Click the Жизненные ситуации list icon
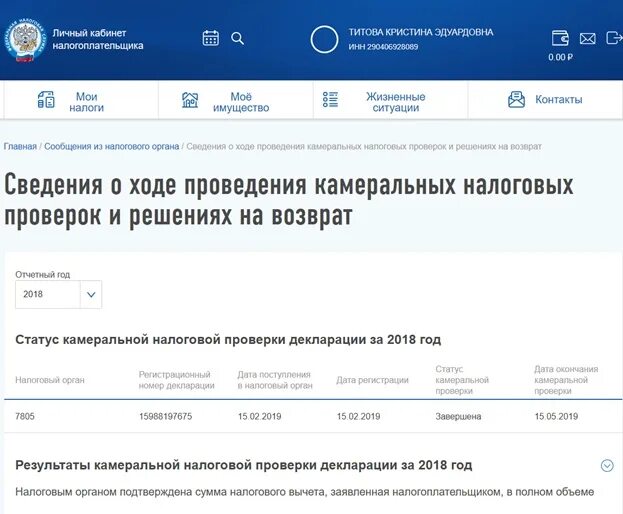The width and height of the screenshot is (623, 514). (x=330, y=99)
